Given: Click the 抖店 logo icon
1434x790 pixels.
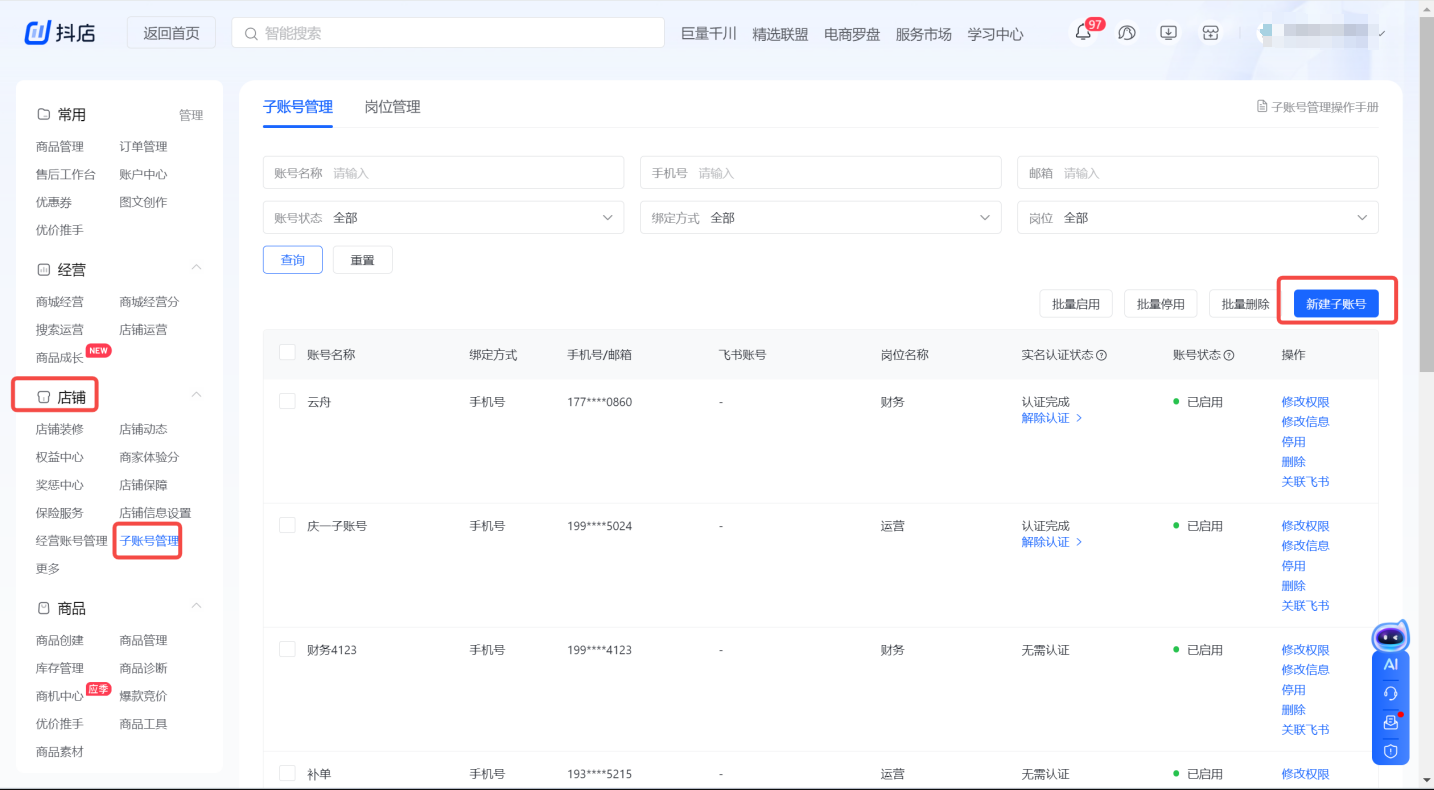Looking at the screenshot, I should [38, 32].
